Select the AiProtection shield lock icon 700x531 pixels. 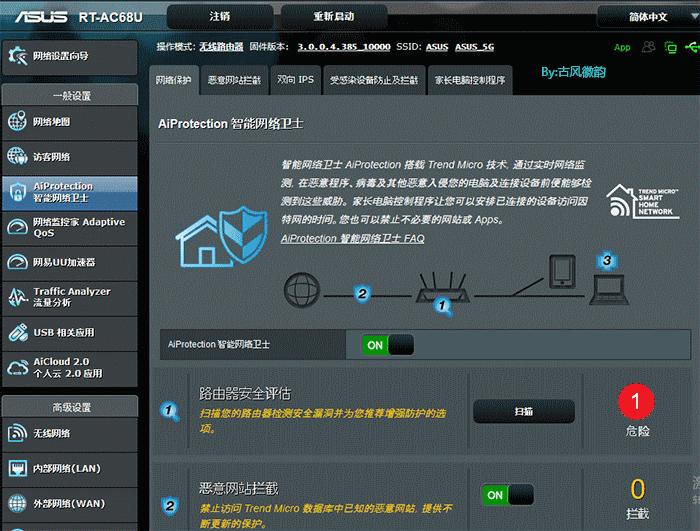click(17, 192)
